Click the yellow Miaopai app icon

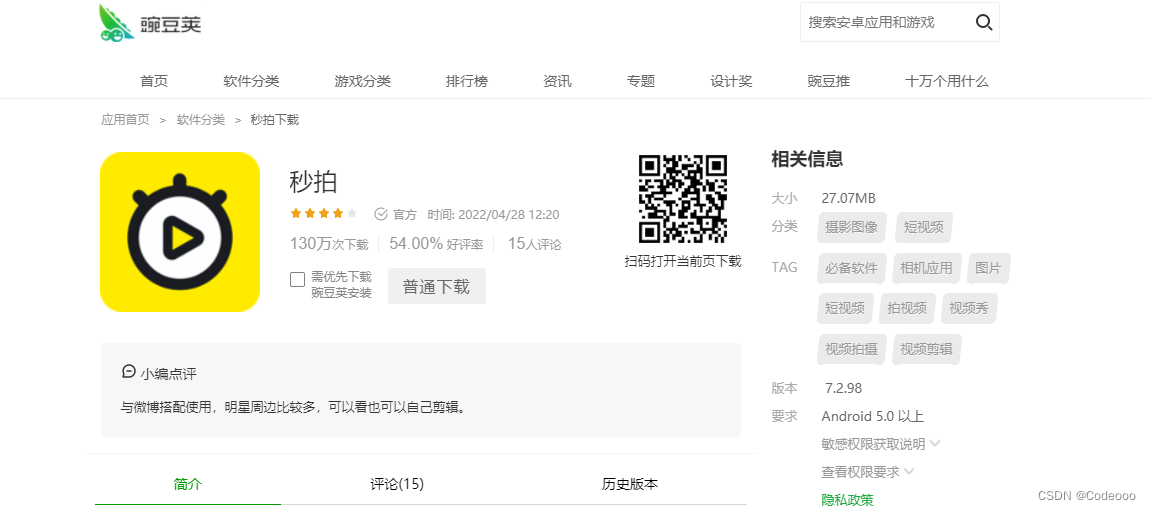[180, 232]
